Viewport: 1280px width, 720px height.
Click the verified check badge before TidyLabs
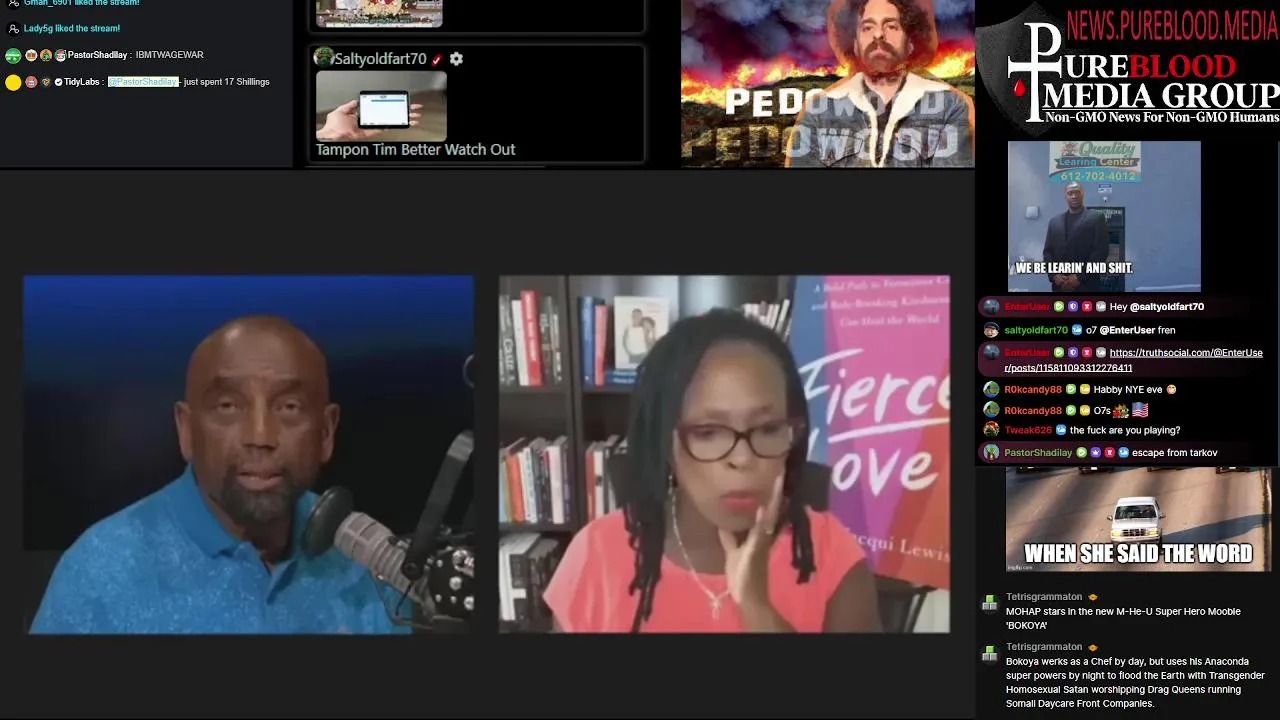(59, 82)
